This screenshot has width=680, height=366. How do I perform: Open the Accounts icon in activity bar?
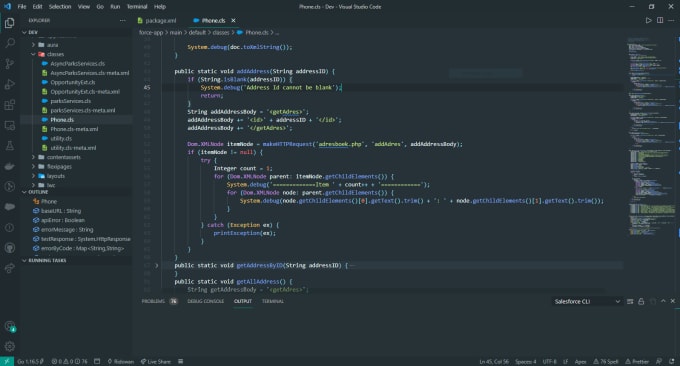click(x=10, y=326)
